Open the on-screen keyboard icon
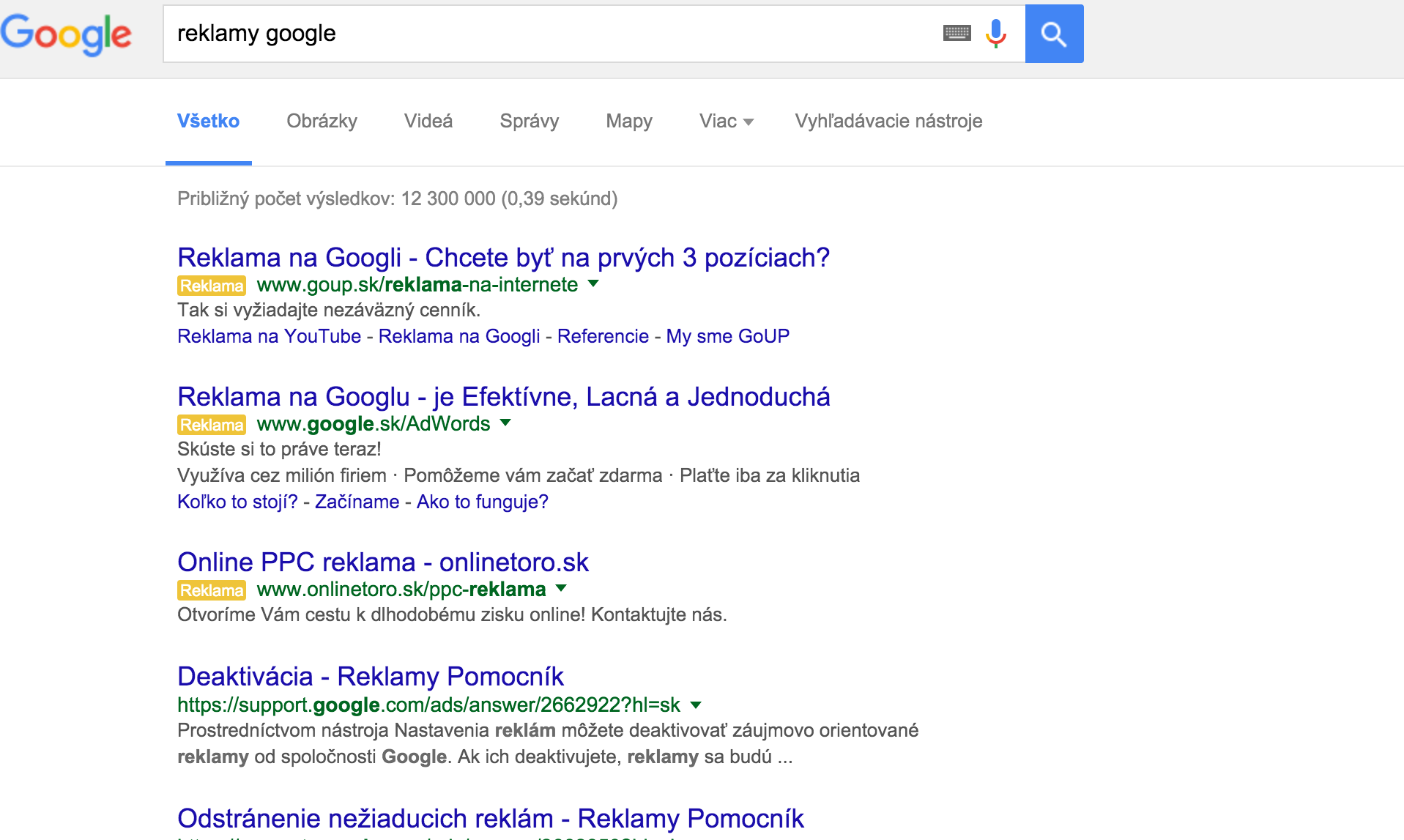 [957, 33]
